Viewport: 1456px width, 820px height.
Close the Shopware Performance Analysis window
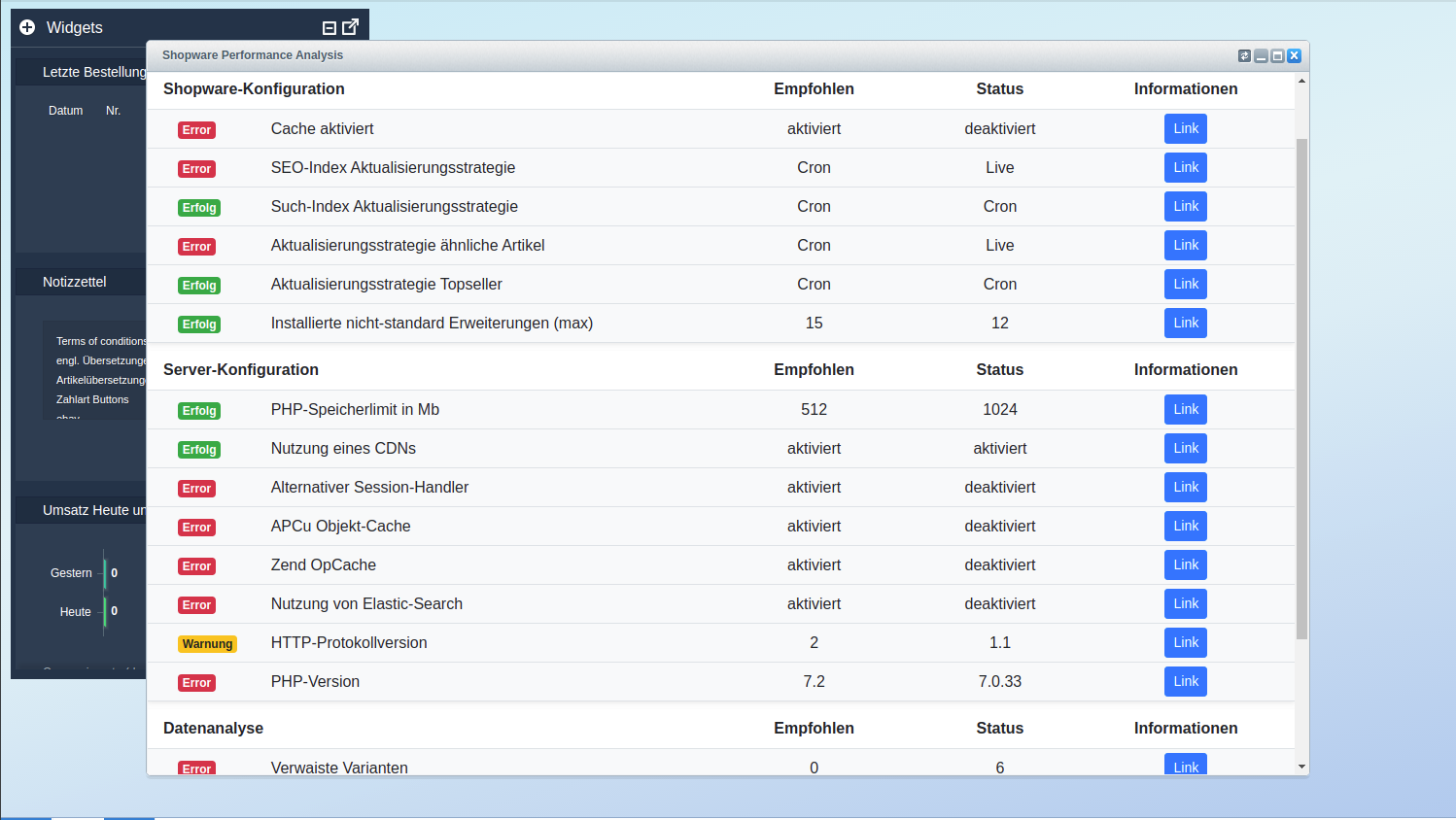coord(1294,56)
